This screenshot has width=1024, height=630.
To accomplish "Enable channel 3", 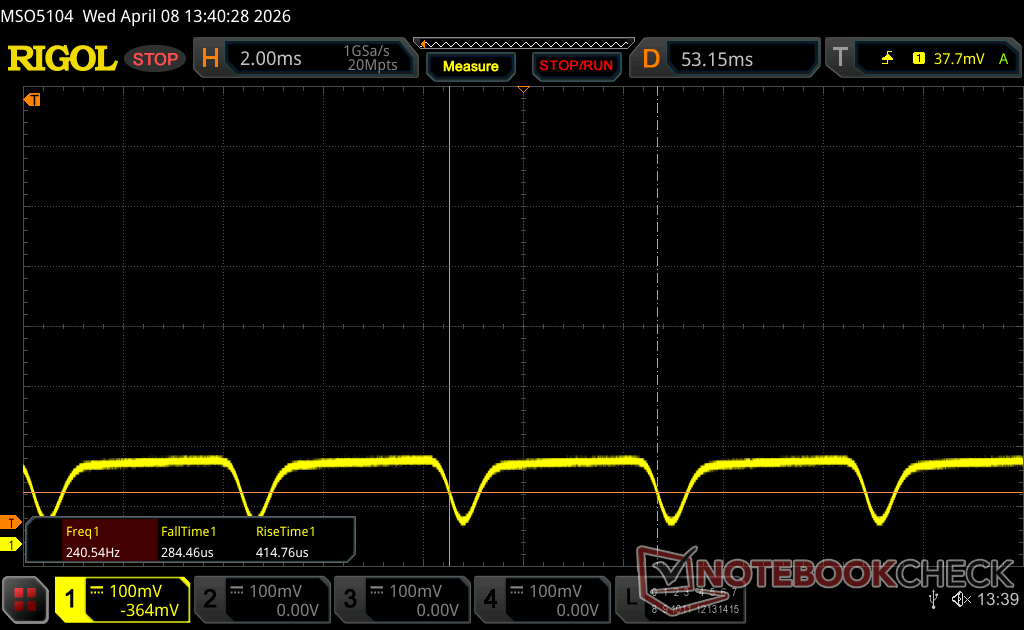I will [x=400, y=599].
